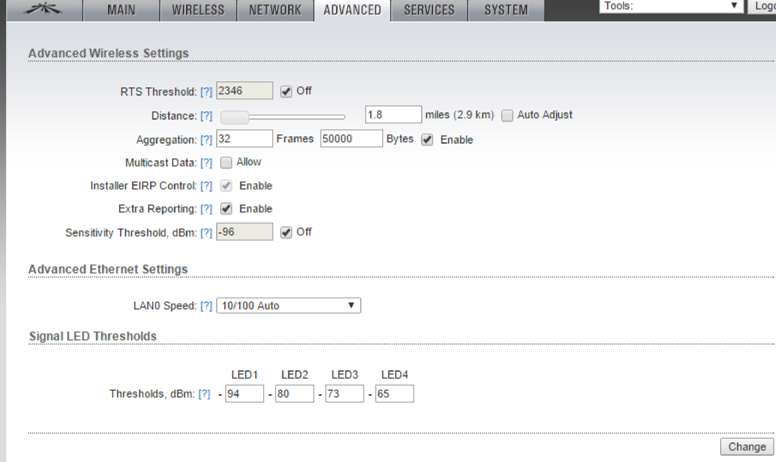Click the LED2 threshold field
The height and width of the screenshot is (462, 776).
tap(294, 394)
